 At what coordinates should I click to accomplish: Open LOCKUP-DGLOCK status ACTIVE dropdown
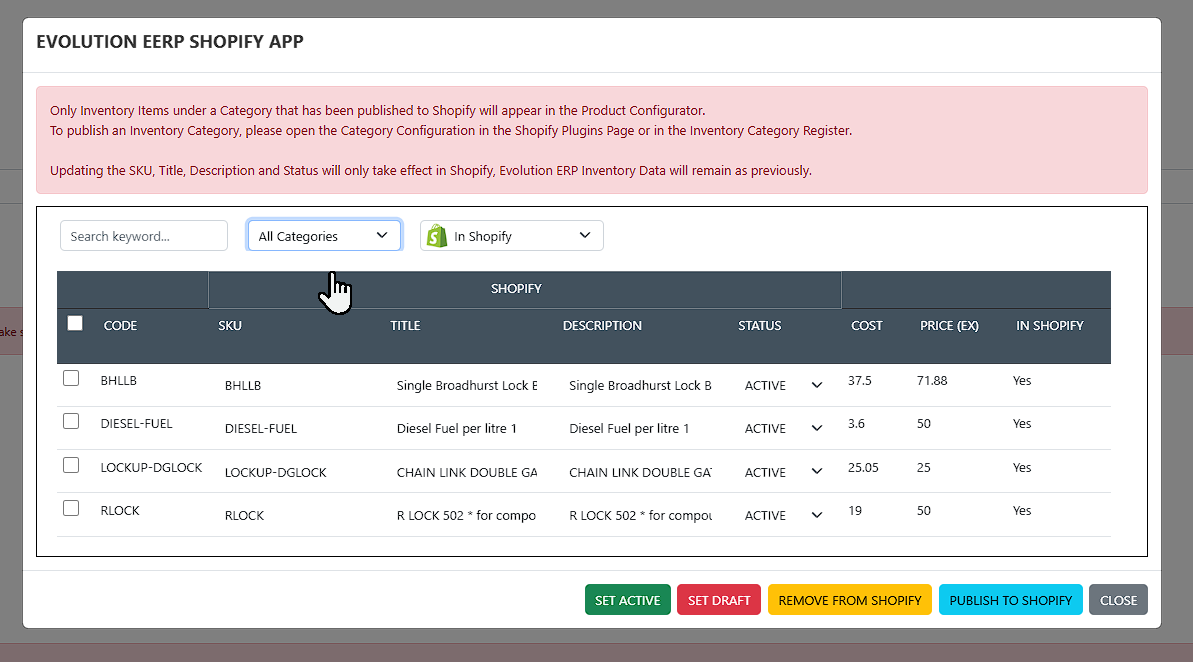pos(784,472)
